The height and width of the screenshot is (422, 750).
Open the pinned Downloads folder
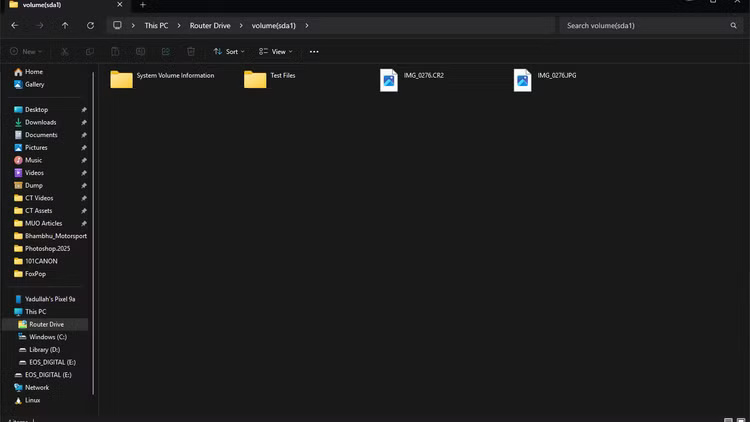click(40, 122)
